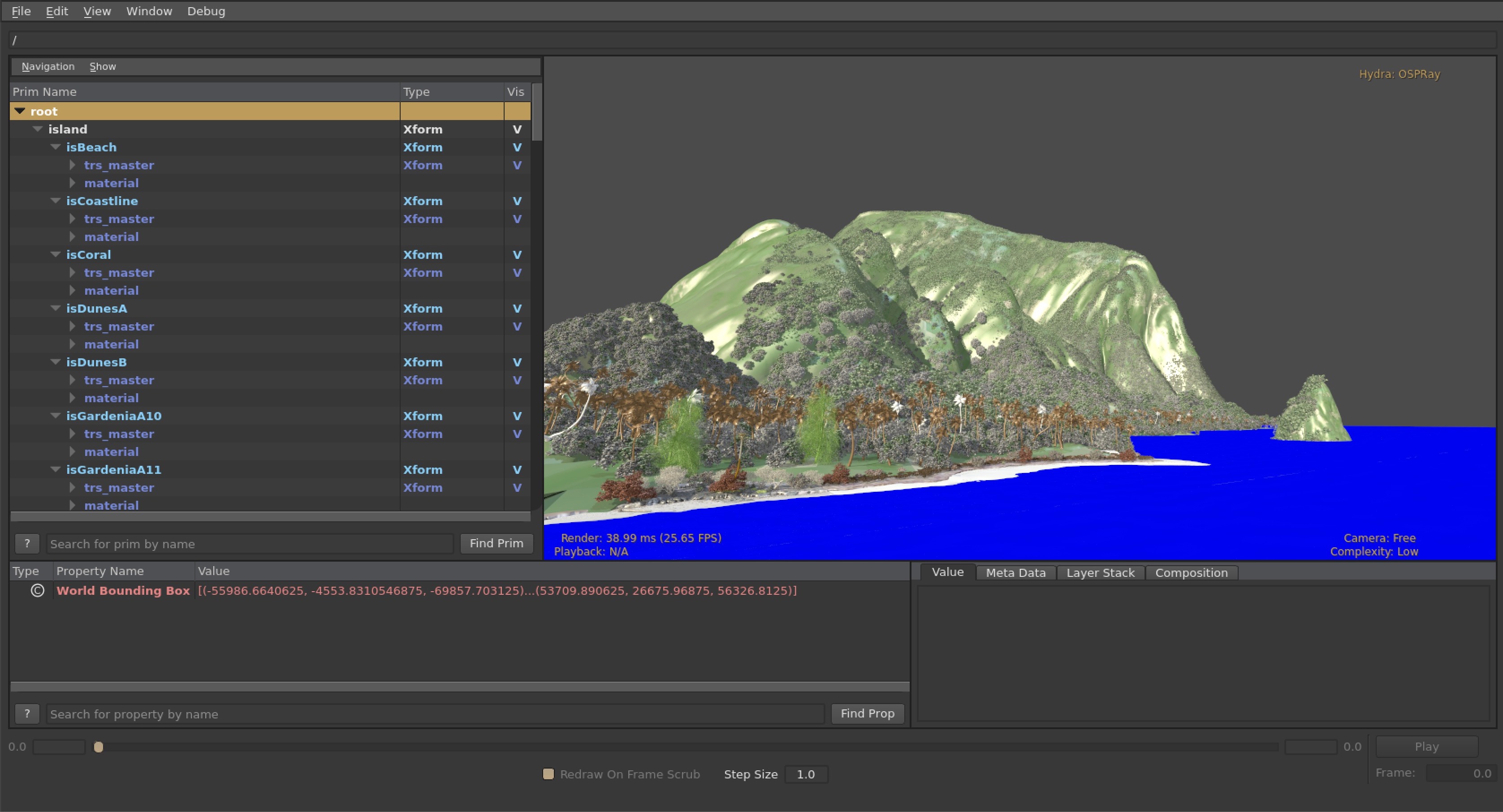Focus the Search for prim by name field
The image size is (1503, 812).
click(250, 544)
